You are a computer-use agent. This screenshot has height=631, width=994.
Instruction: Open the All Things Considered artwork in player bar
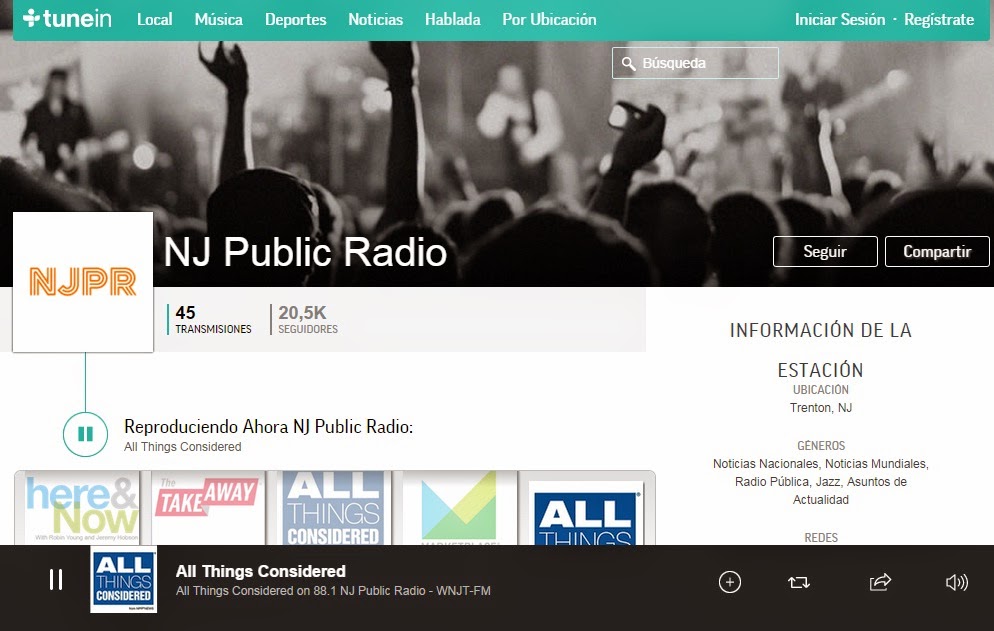(x=124, y=580)
